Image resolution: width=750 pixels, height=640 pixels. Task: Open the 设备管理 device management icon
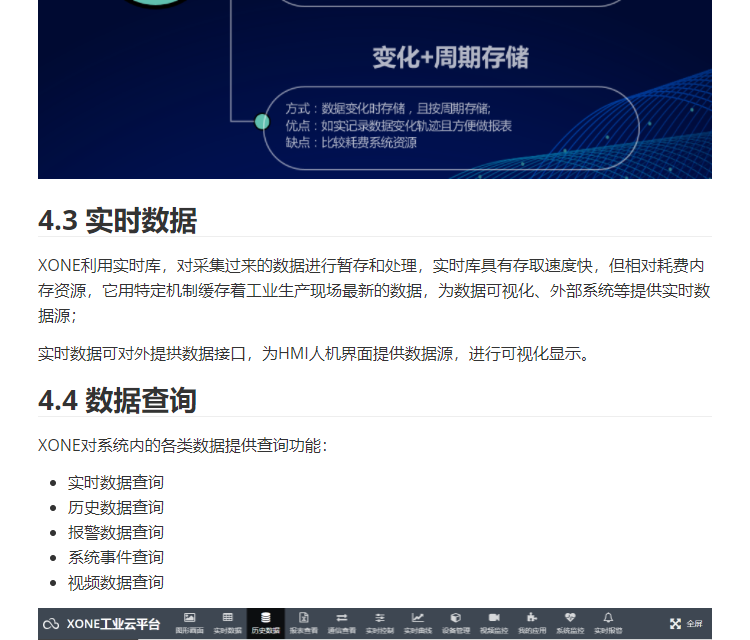(456, 618)
